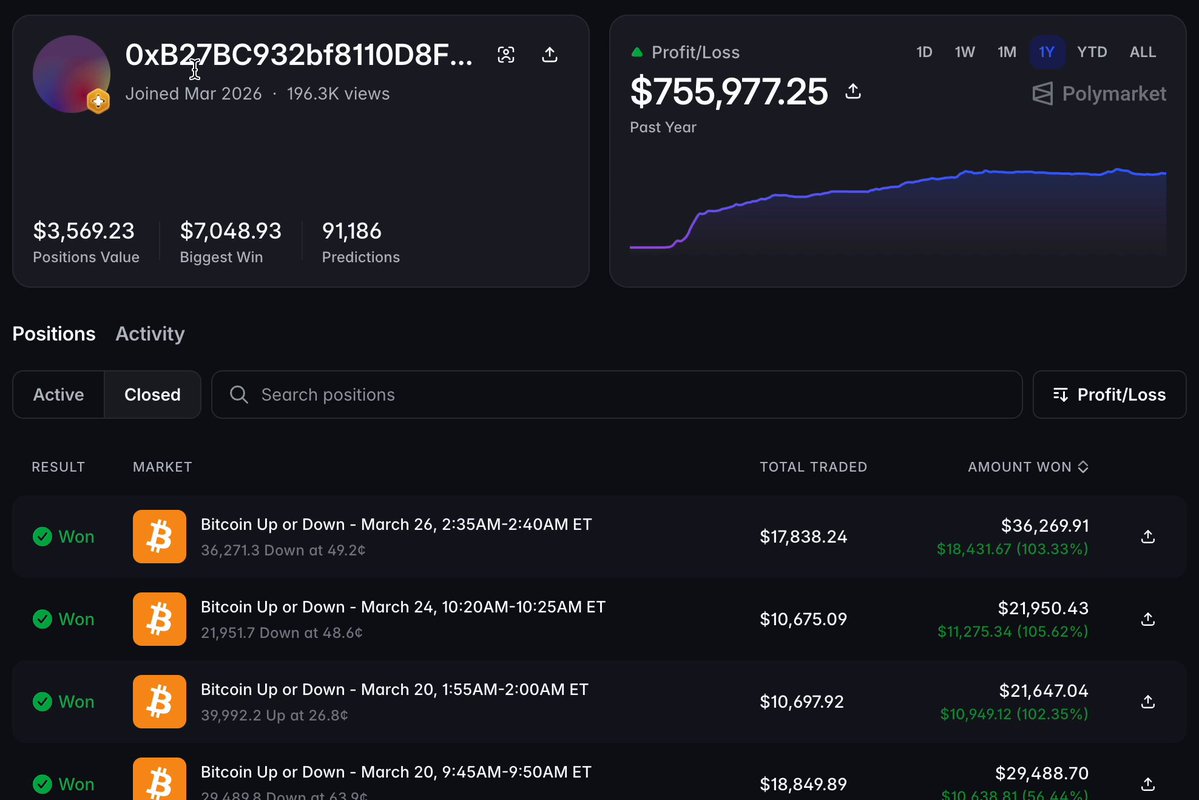Click the green Won checkmark on March 26 row
The image size is (1199, 800).
tap(42, 537)
